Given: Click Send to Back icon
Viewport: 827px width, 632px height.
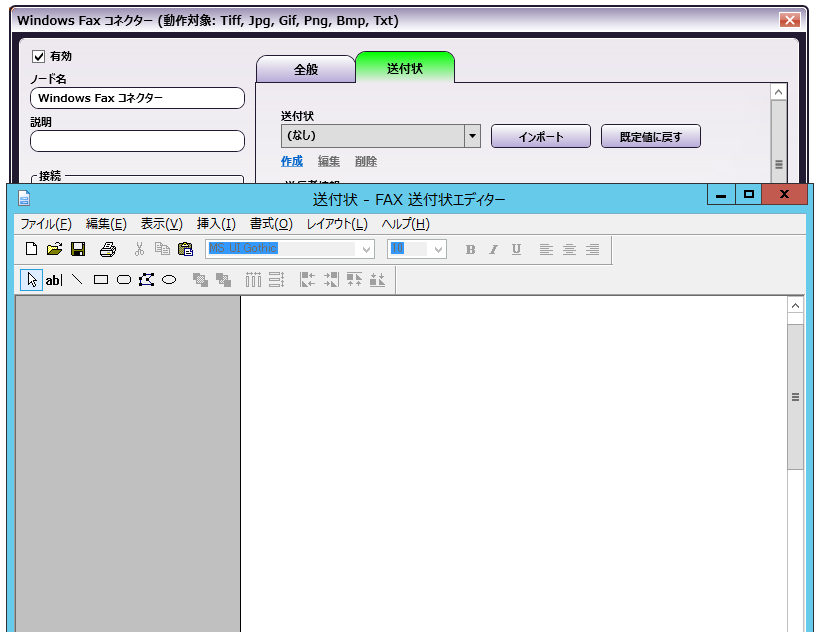Looking at the screenshot, I should point(224,280).
